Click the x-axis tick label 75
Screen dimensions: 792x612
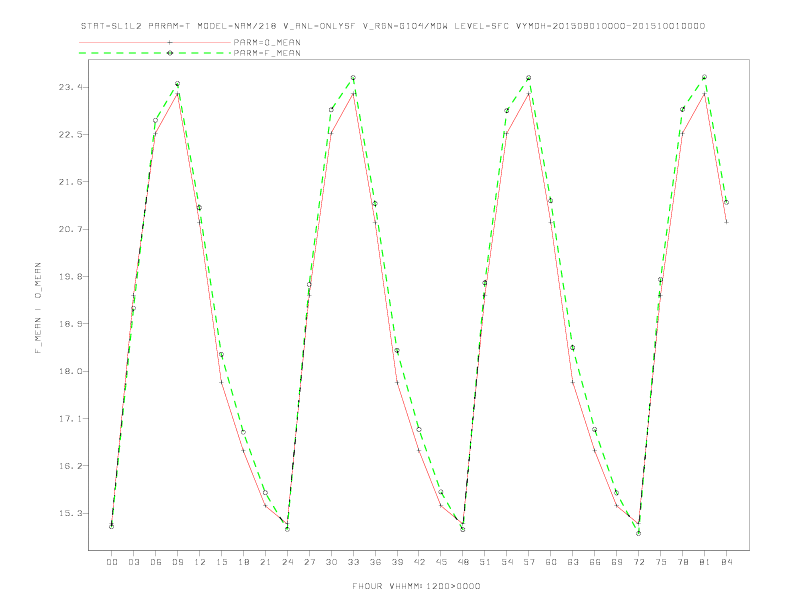[x=661, y=562]
